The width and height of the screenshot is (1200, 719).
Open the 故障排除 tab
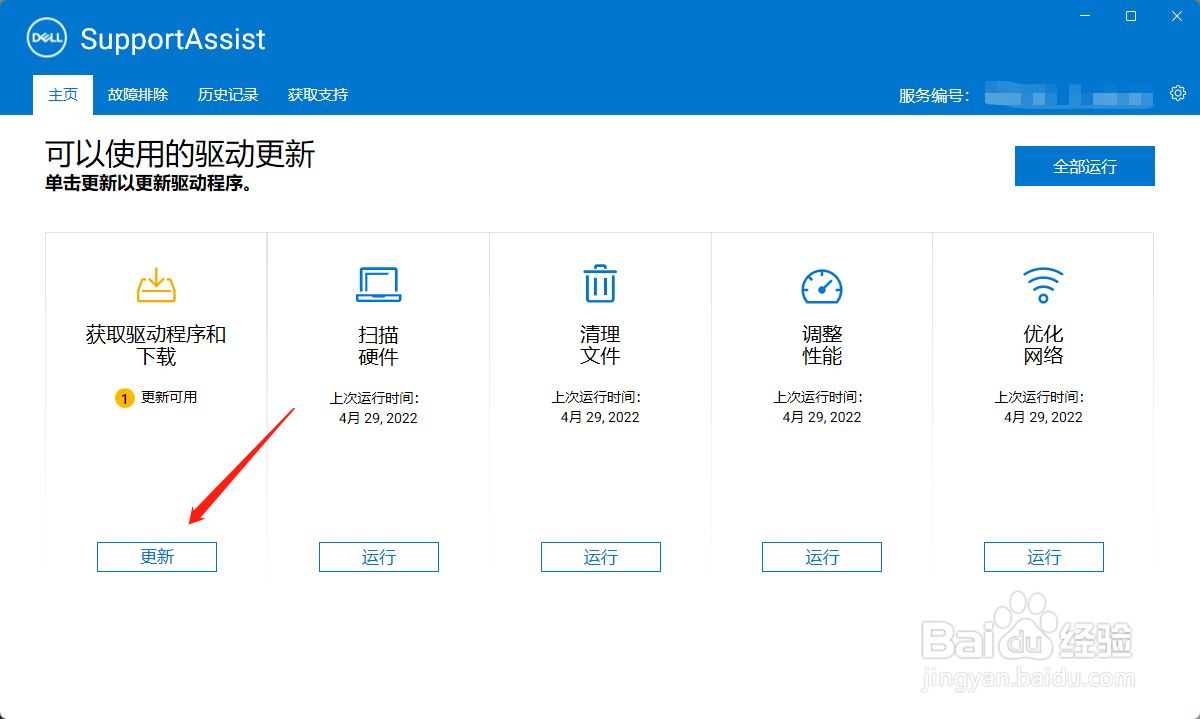click(138, 95)
